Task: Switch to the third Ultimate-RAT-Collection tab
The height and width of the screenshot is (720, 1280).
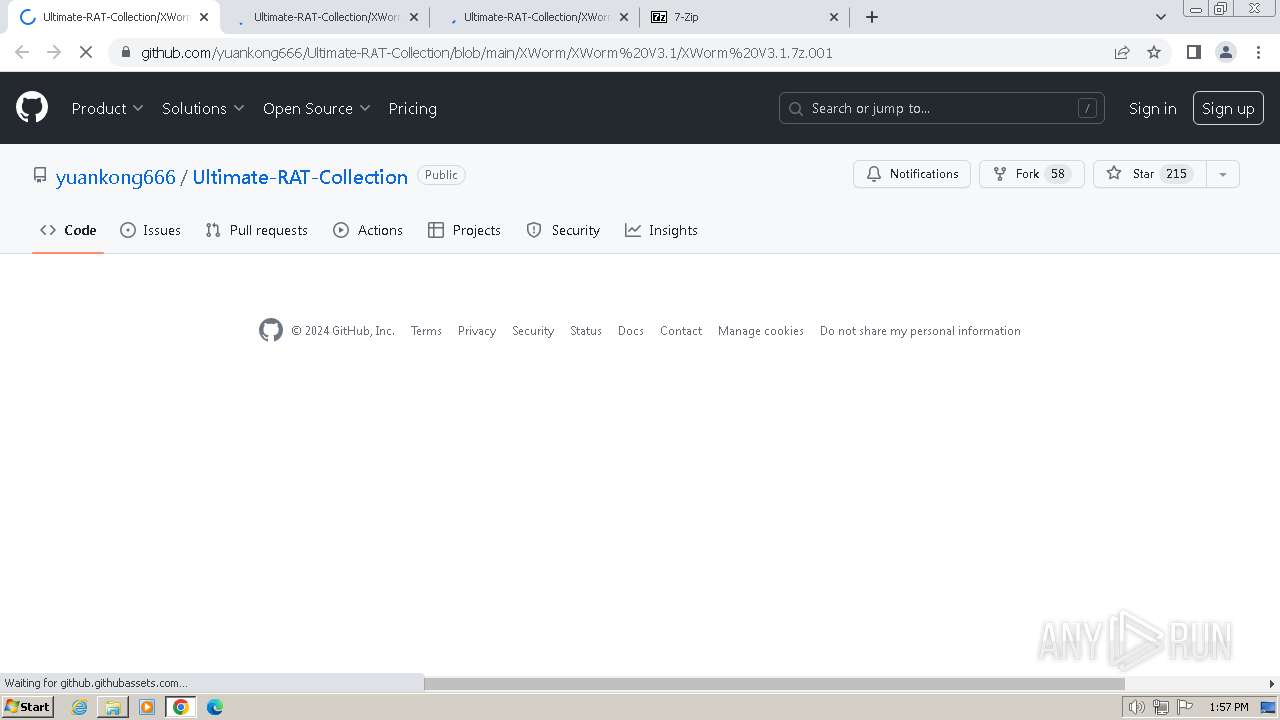Action: pyautogui.click(x=535, y=17)
